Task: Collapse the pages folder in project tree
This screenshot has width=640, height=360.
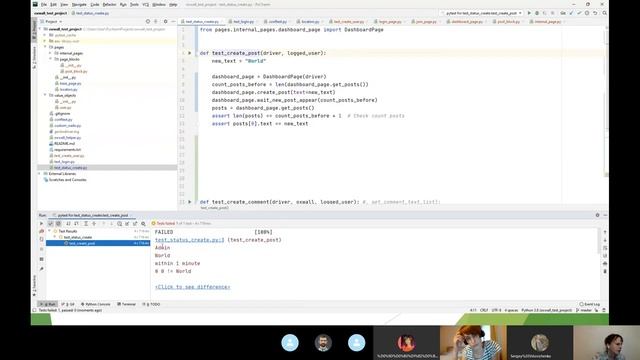Action: (45, 47)
